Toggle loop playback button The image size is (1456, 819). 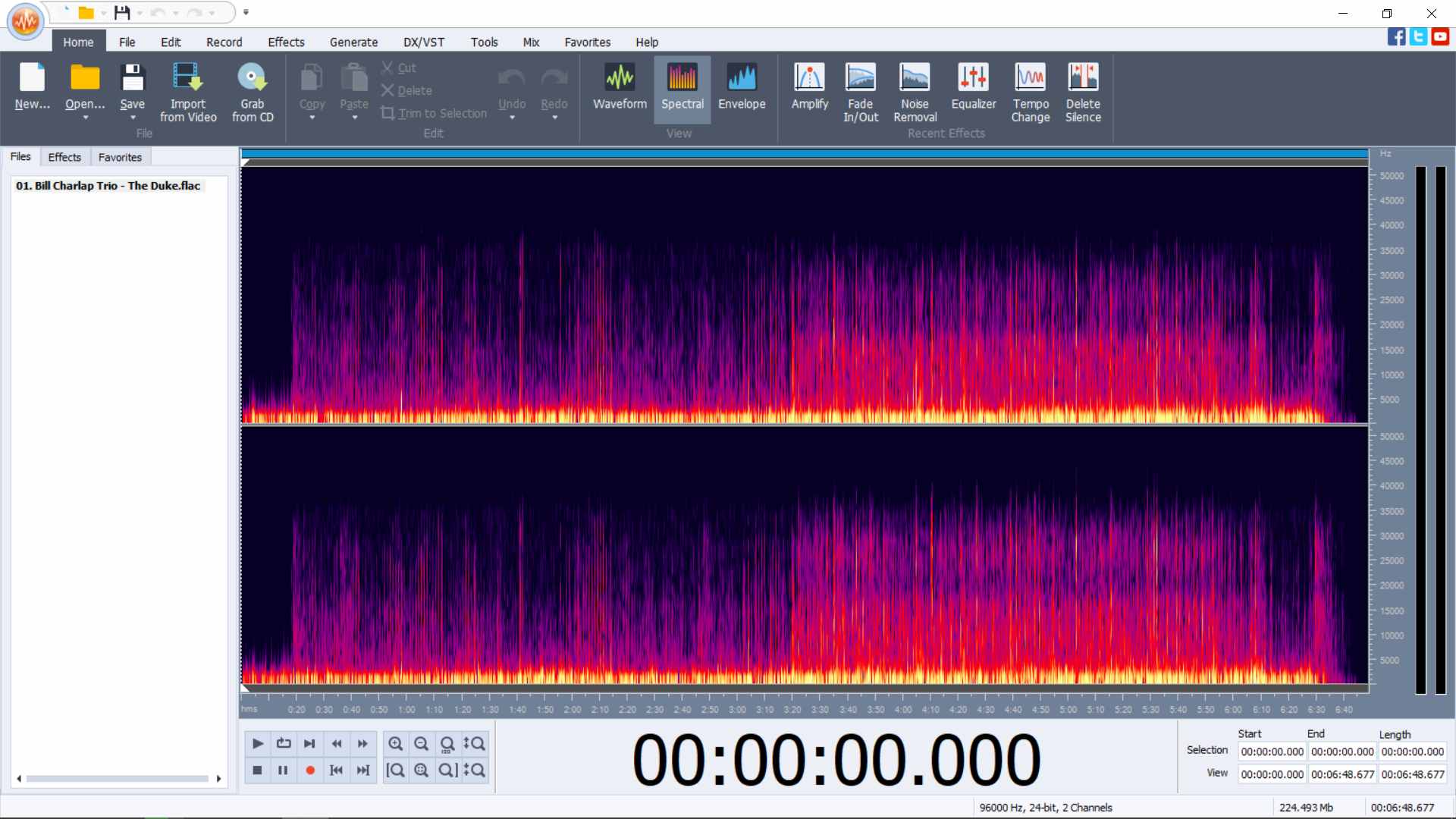click(x=284, y=743)
